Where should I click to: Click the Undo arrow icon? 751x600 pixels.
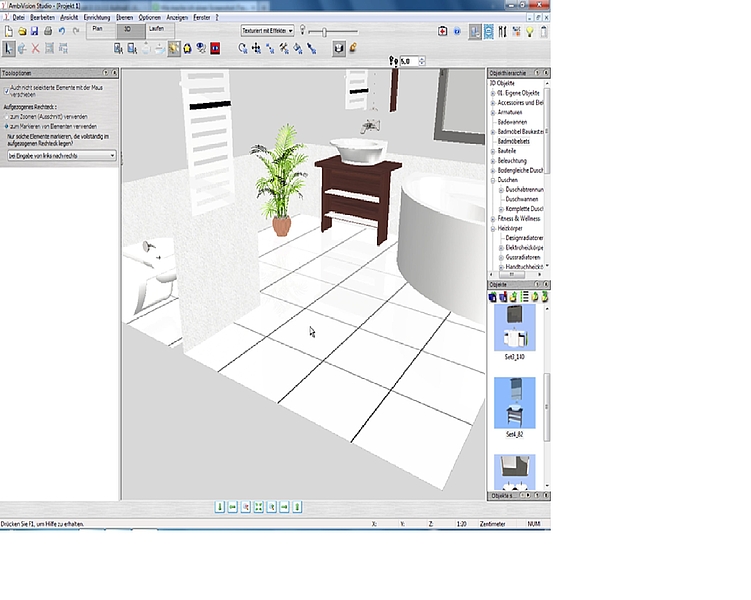pyautogui.click(x=62, y=31)
